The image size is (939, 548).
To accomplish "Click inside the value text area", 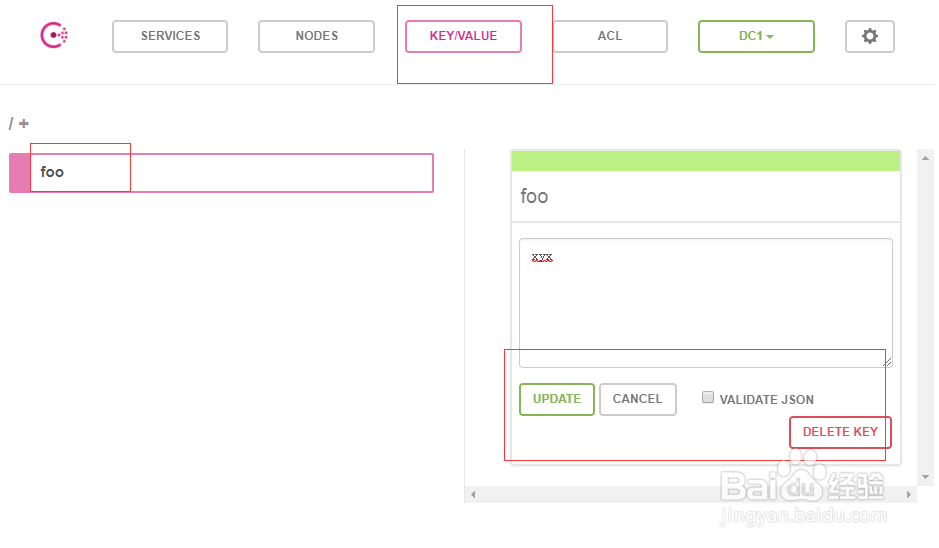I will coord(705,302).
